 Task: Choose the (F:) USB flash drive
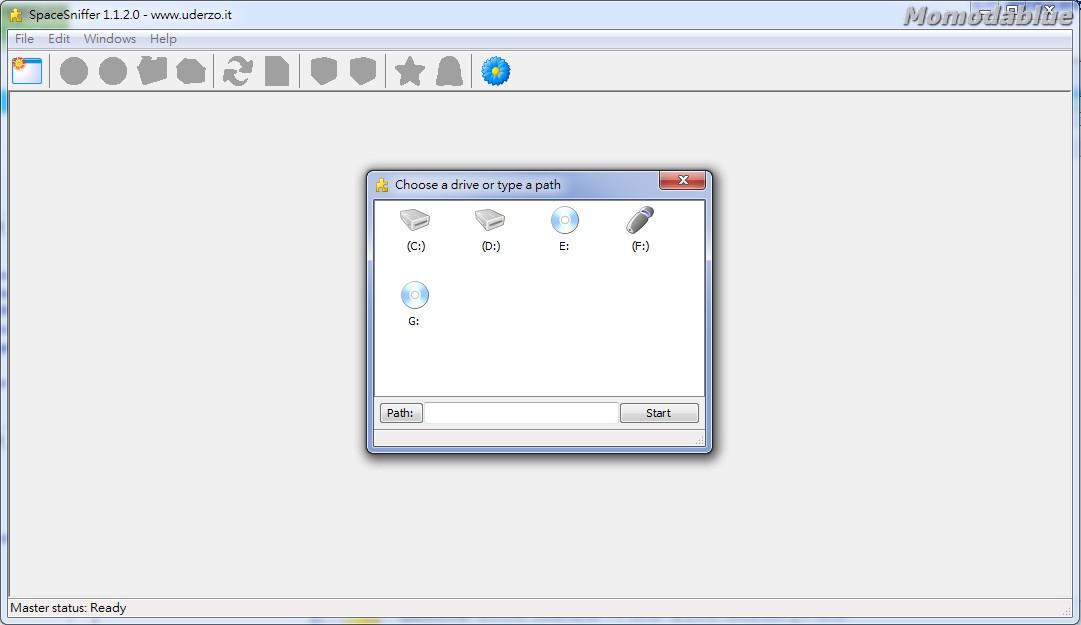[640, 229]
